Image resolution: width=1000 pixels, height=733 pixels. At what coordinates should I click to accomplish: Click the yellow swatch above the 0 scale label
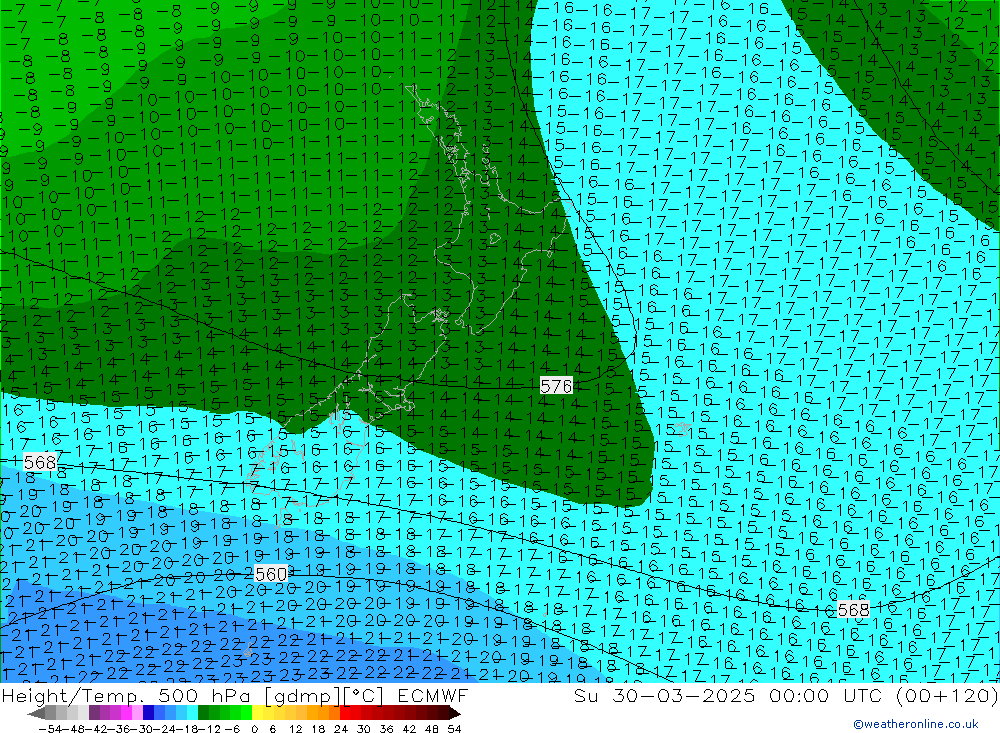click(x=258, y=713)
